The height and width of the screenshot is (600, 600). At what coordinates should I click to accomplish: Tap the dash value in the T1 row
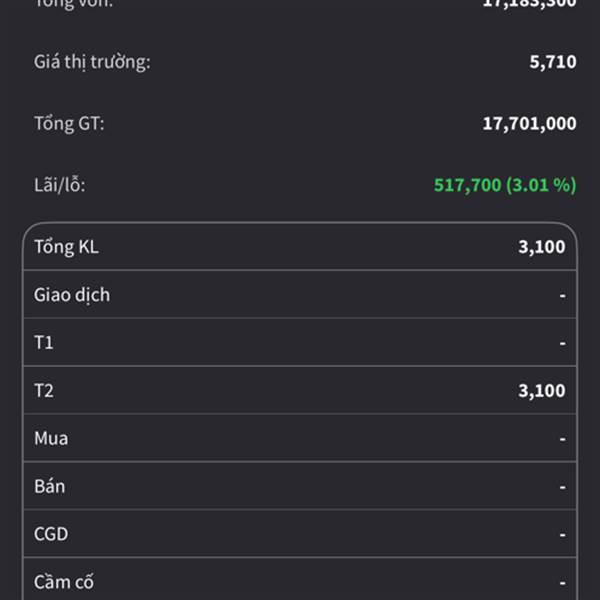[562, 344]
